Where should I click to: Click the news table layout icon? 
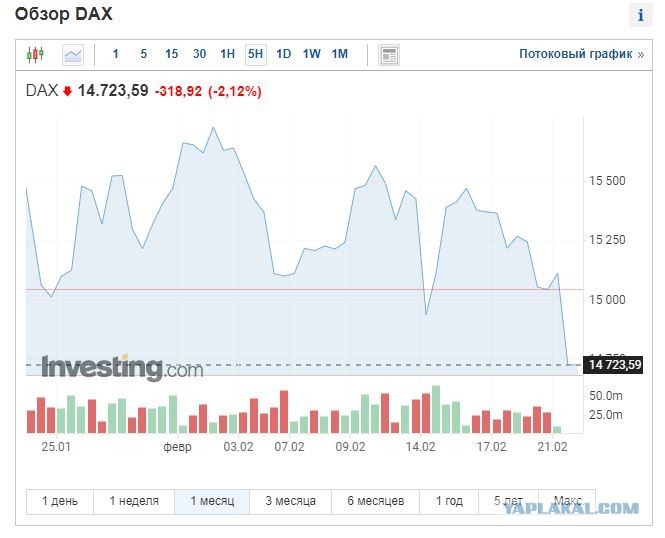point(388,55)
